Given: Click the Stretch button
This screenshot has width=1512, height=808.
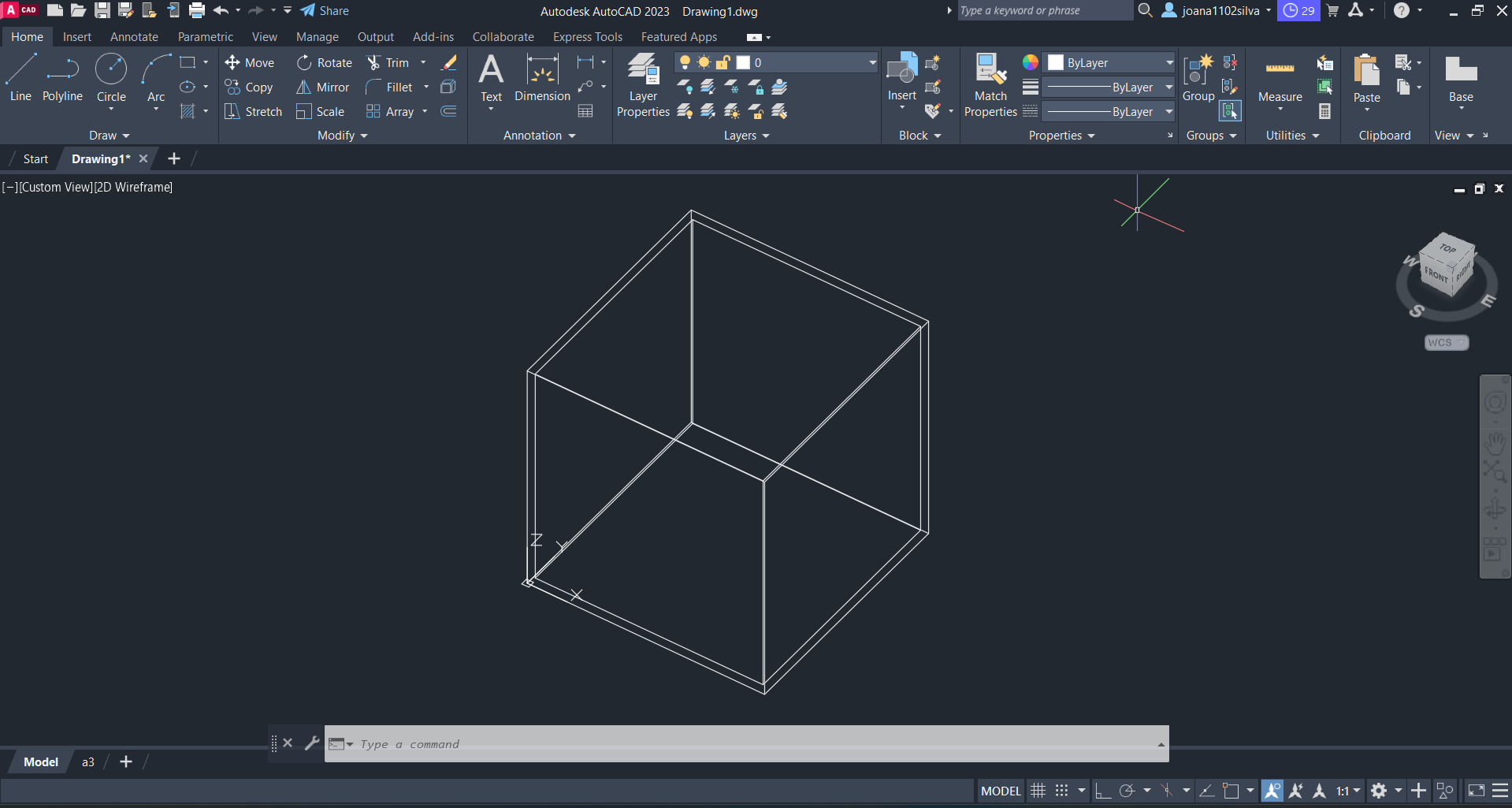Looking at the screenshot, I should 254,112.
